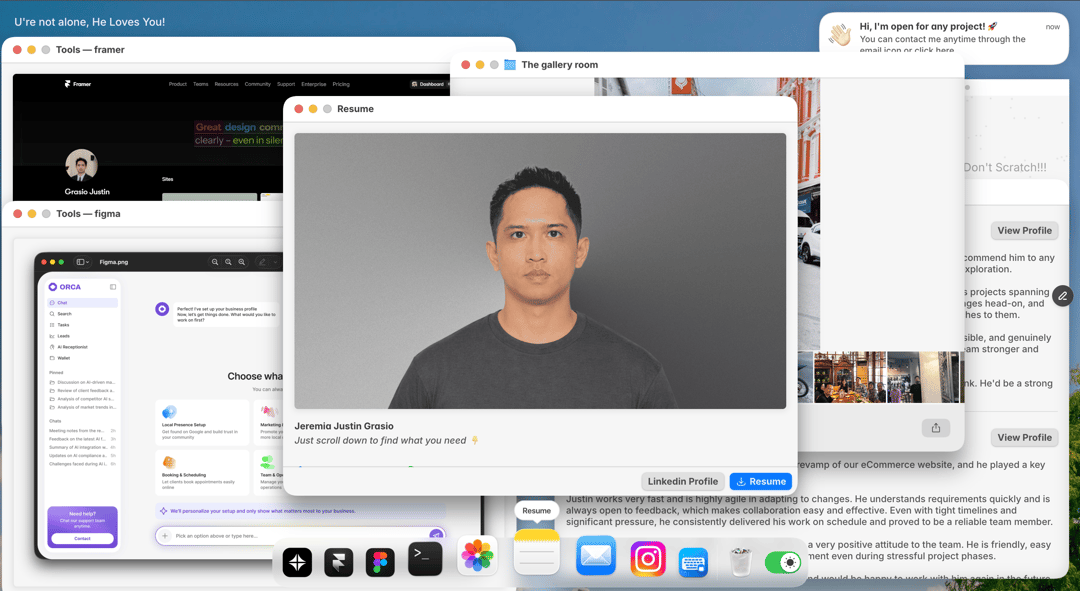Click the ORCA message input field
The image size is (1080, 591).
[300, 536]
